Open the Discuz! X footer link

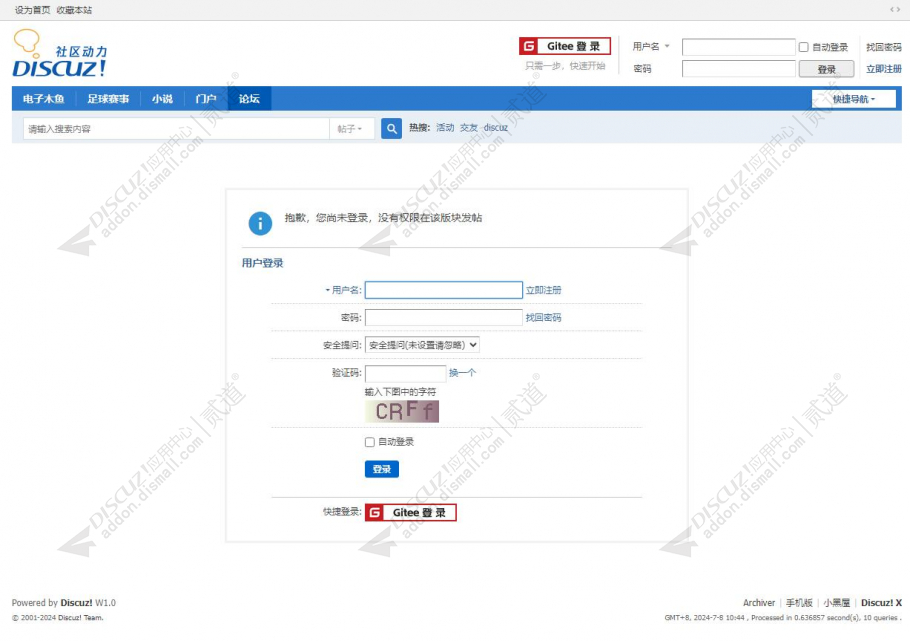(x=881, y=603)
